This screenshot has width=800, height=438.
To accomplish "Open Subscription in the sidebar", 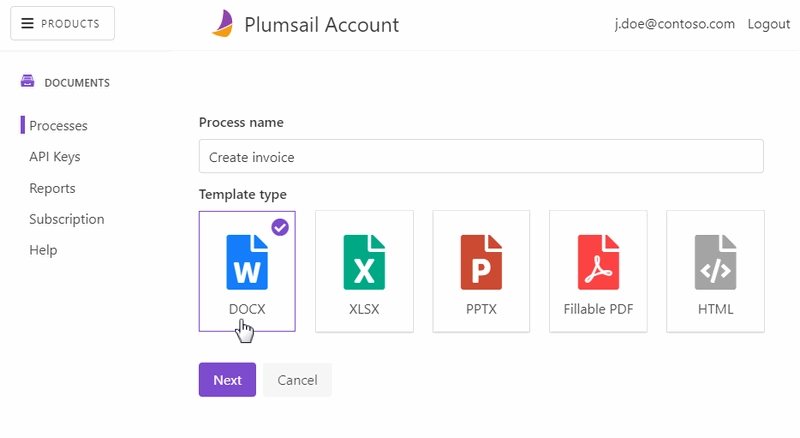I will [x=66, y=219].
